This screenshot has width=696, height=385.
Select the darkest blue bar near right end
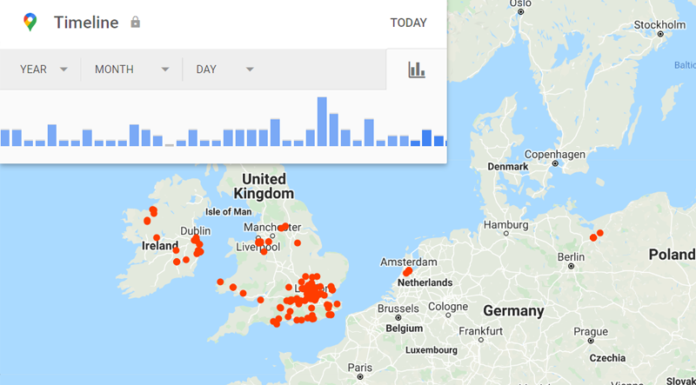[x=427, y=138]
